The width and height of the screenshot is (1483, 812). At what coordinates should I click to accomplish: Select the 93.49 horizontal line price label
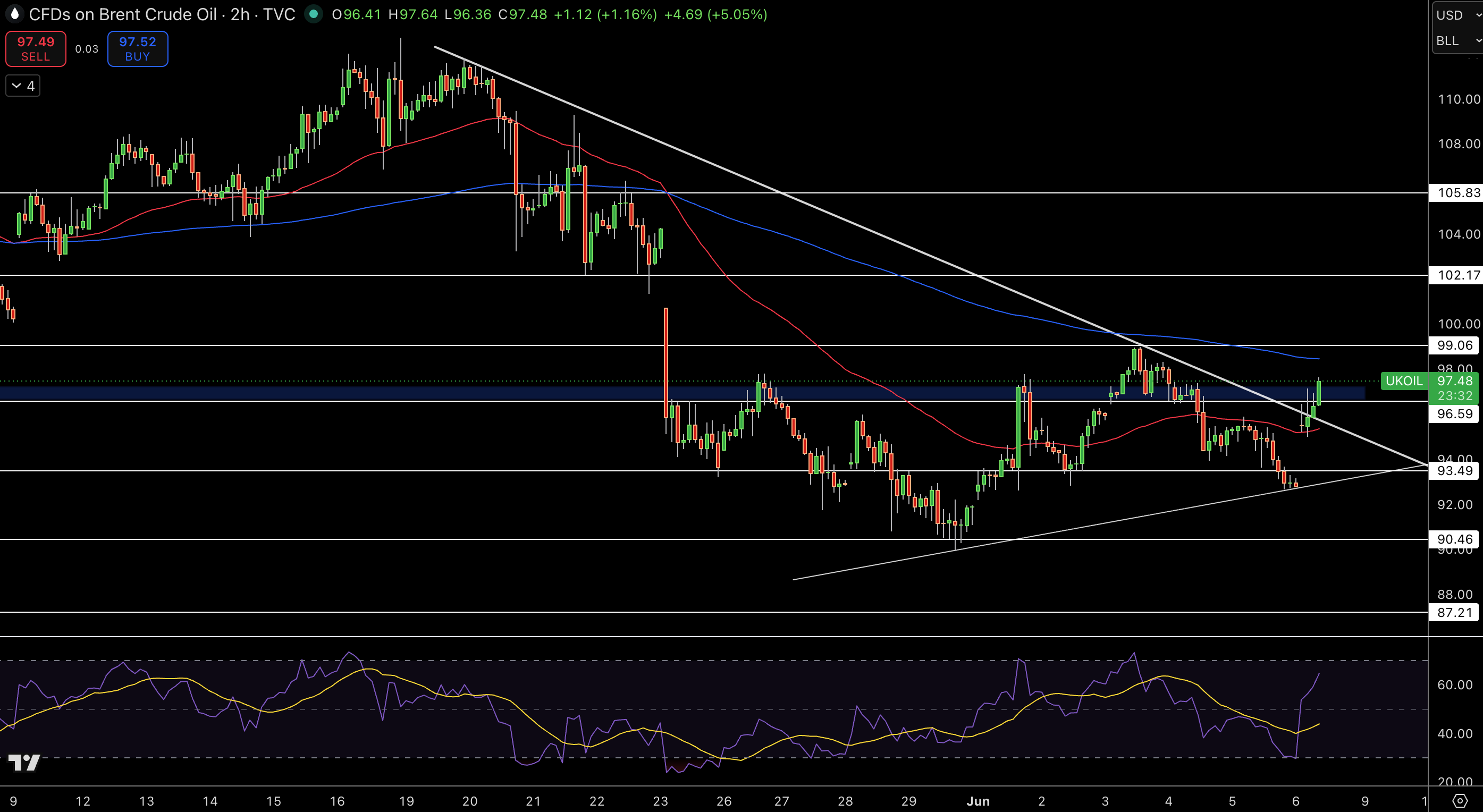(x=1455, y=471)
